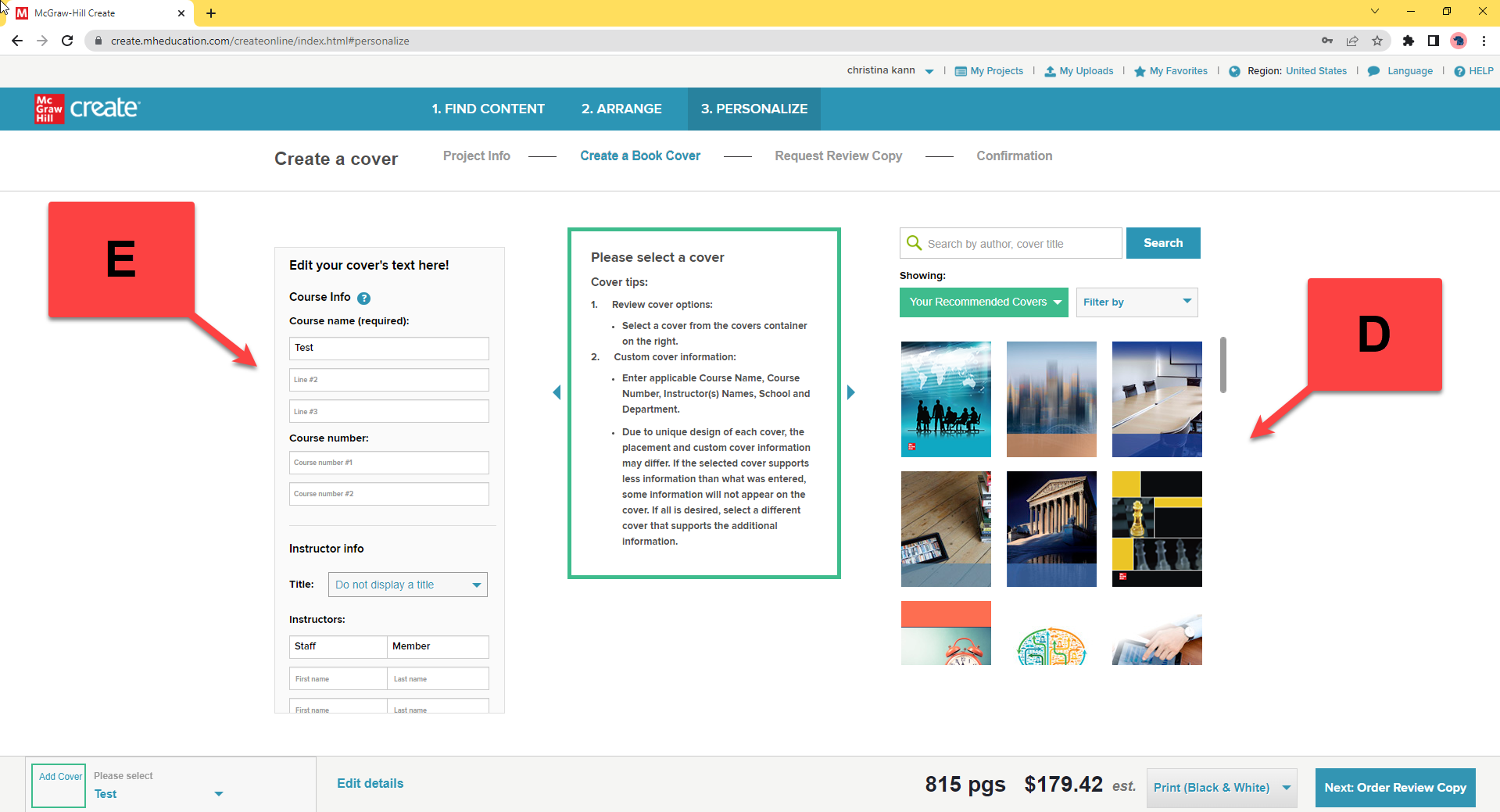Click the HELP question-mark icon
The height and width of the screenshot is (812, 1500).
(1459, 71)
